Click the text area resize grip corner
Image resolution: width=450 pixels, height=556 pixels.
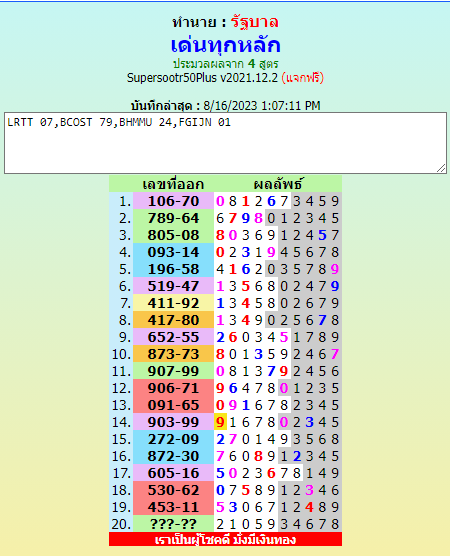(441, 168)
